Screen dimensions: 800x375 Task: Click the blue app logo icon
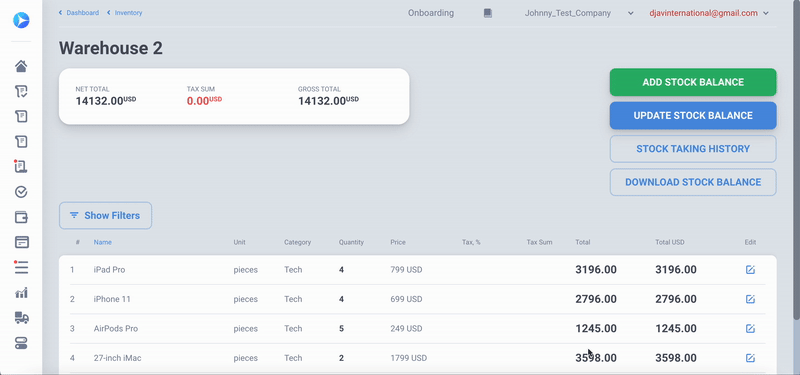point(21,20)
